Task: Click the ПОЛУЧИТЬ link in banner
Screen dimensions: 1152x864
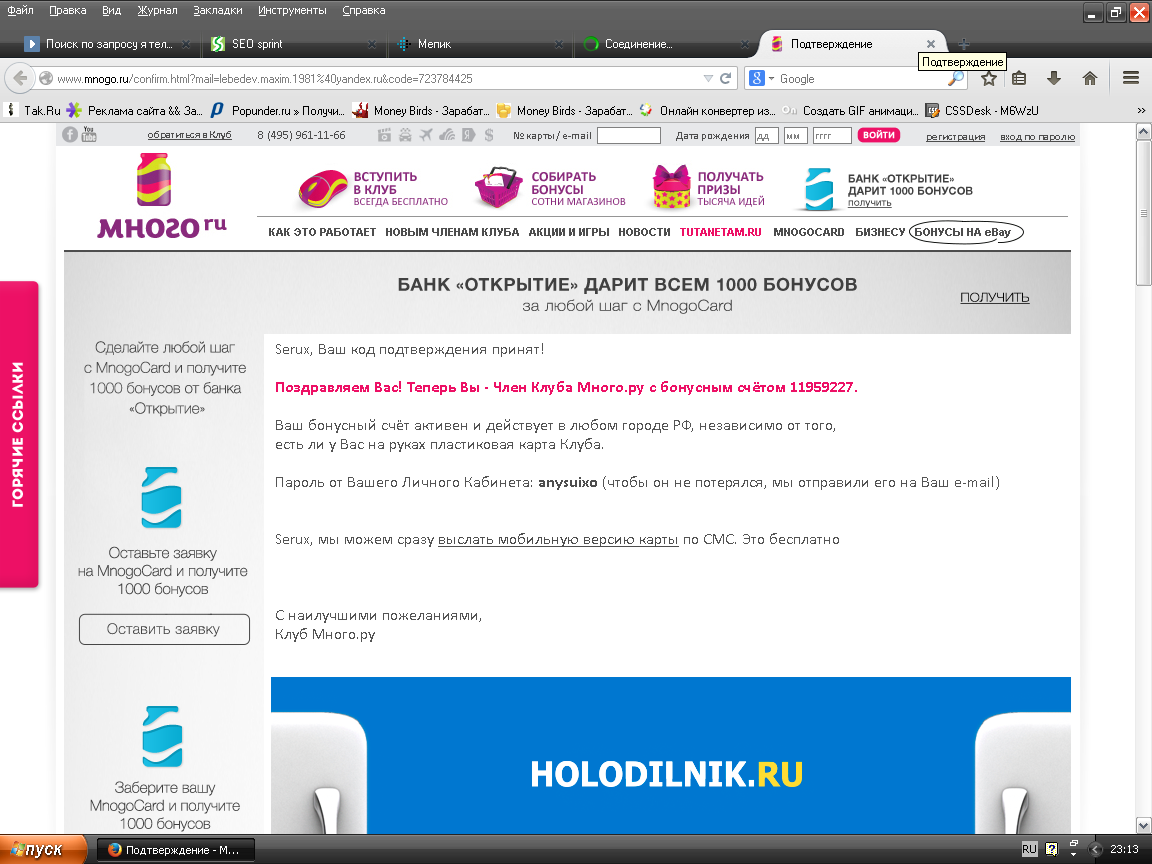Action: (994, 297)
